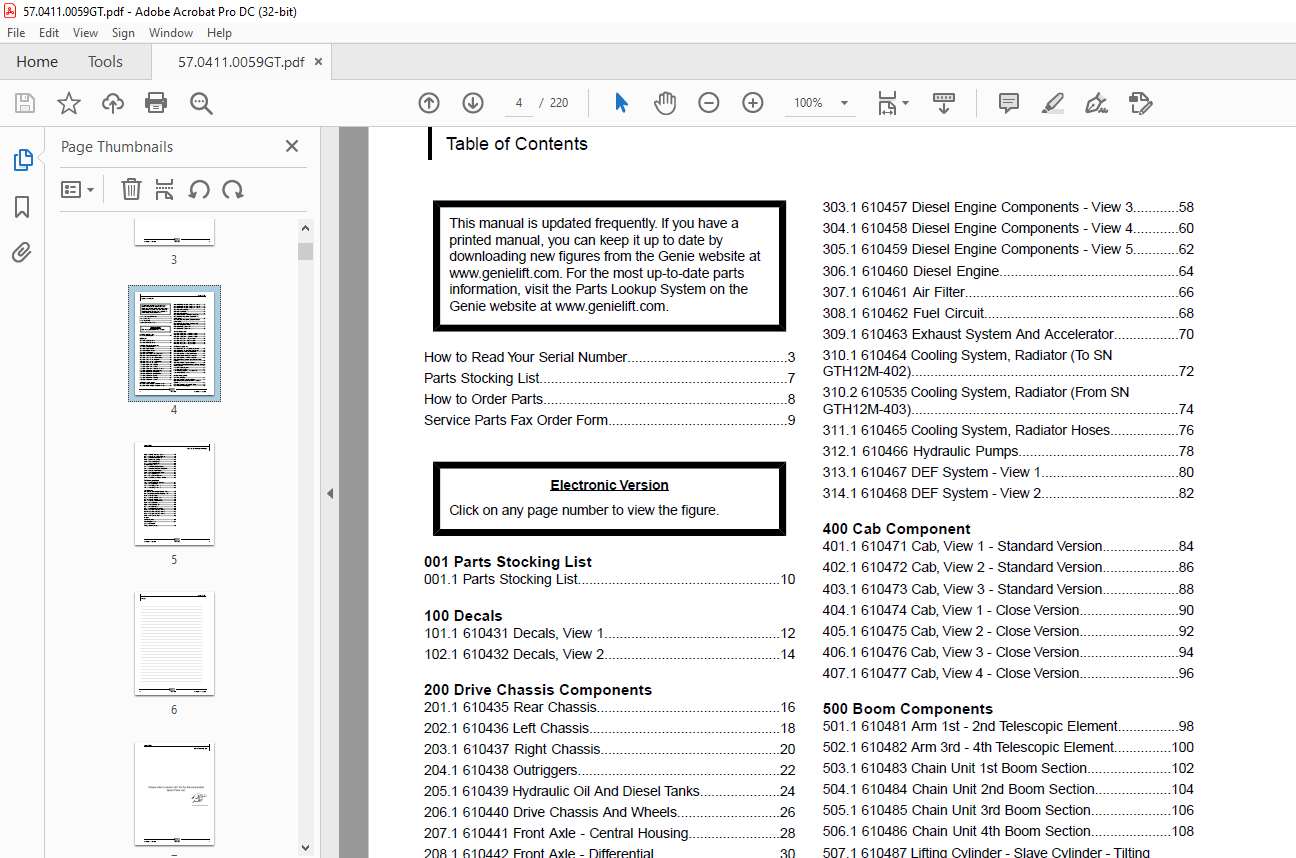The width and height of the screenshot is (1296, 858).
Task: Open the Help menu
Action: (x=219, y=33)
